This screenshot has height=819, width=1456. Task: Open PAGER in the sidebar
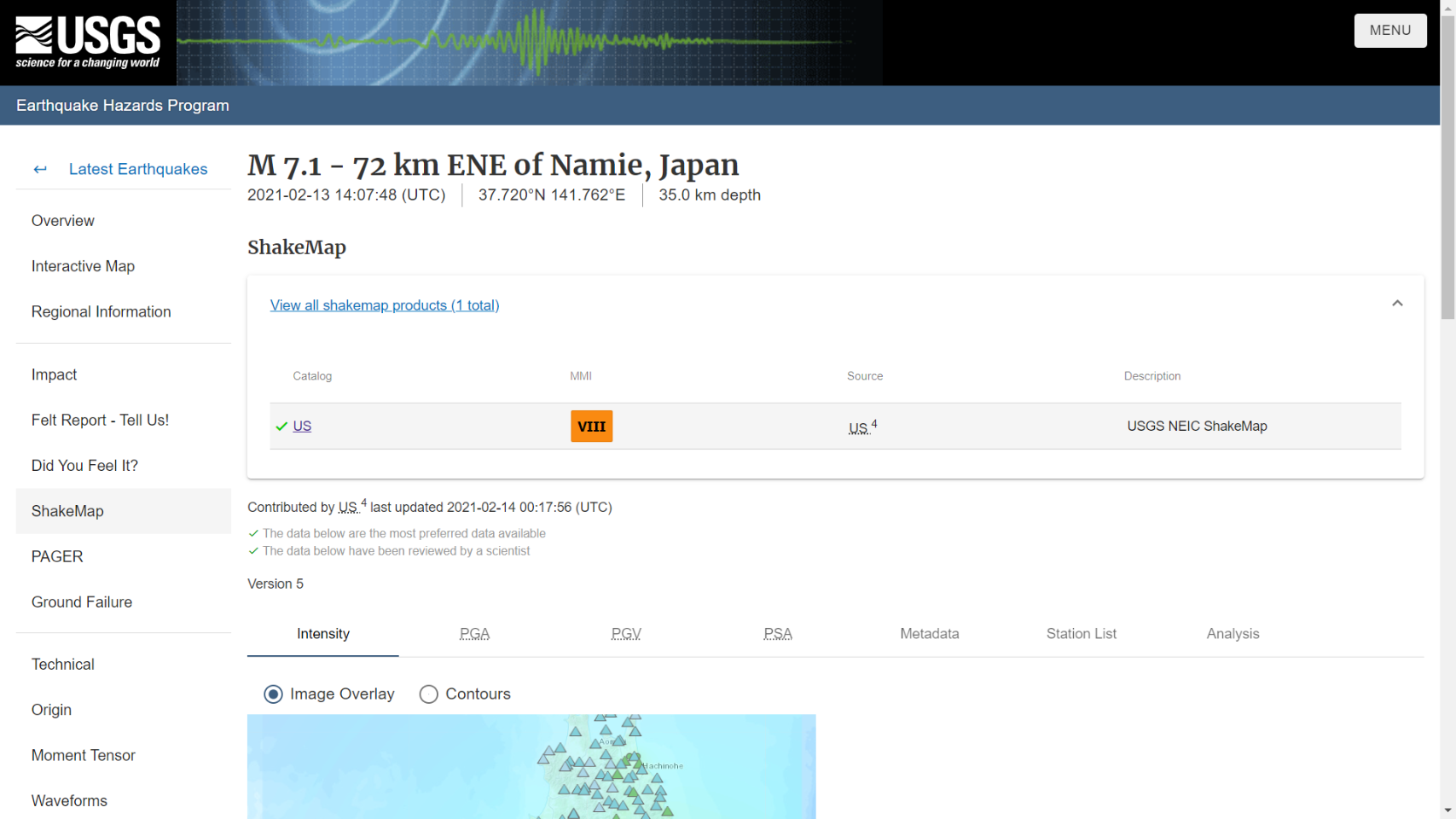pyautogui.click(x=57, y=557)
